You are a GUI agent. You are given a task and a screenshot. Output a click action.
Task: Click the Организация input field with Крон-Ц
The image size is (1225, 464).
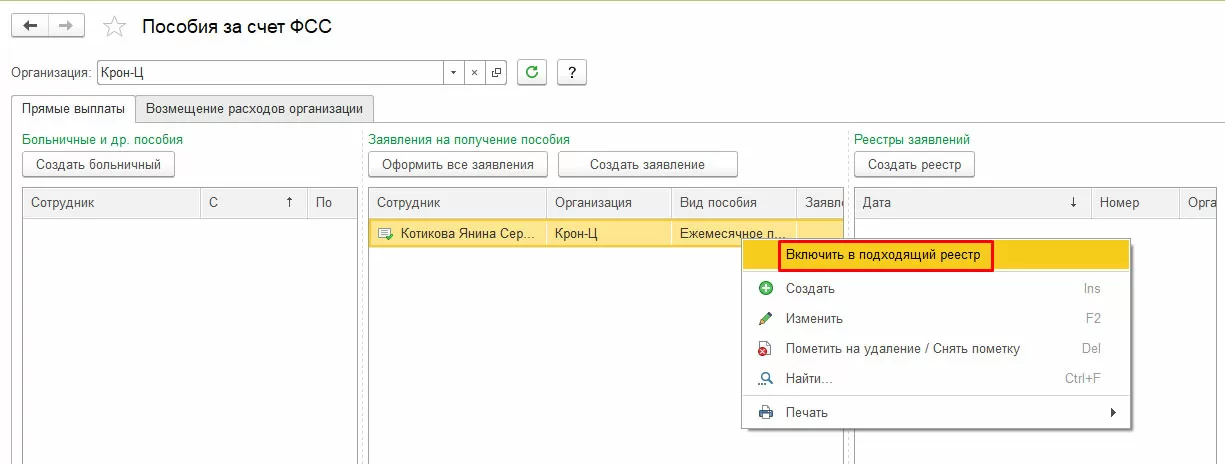[x=270, y=73]
